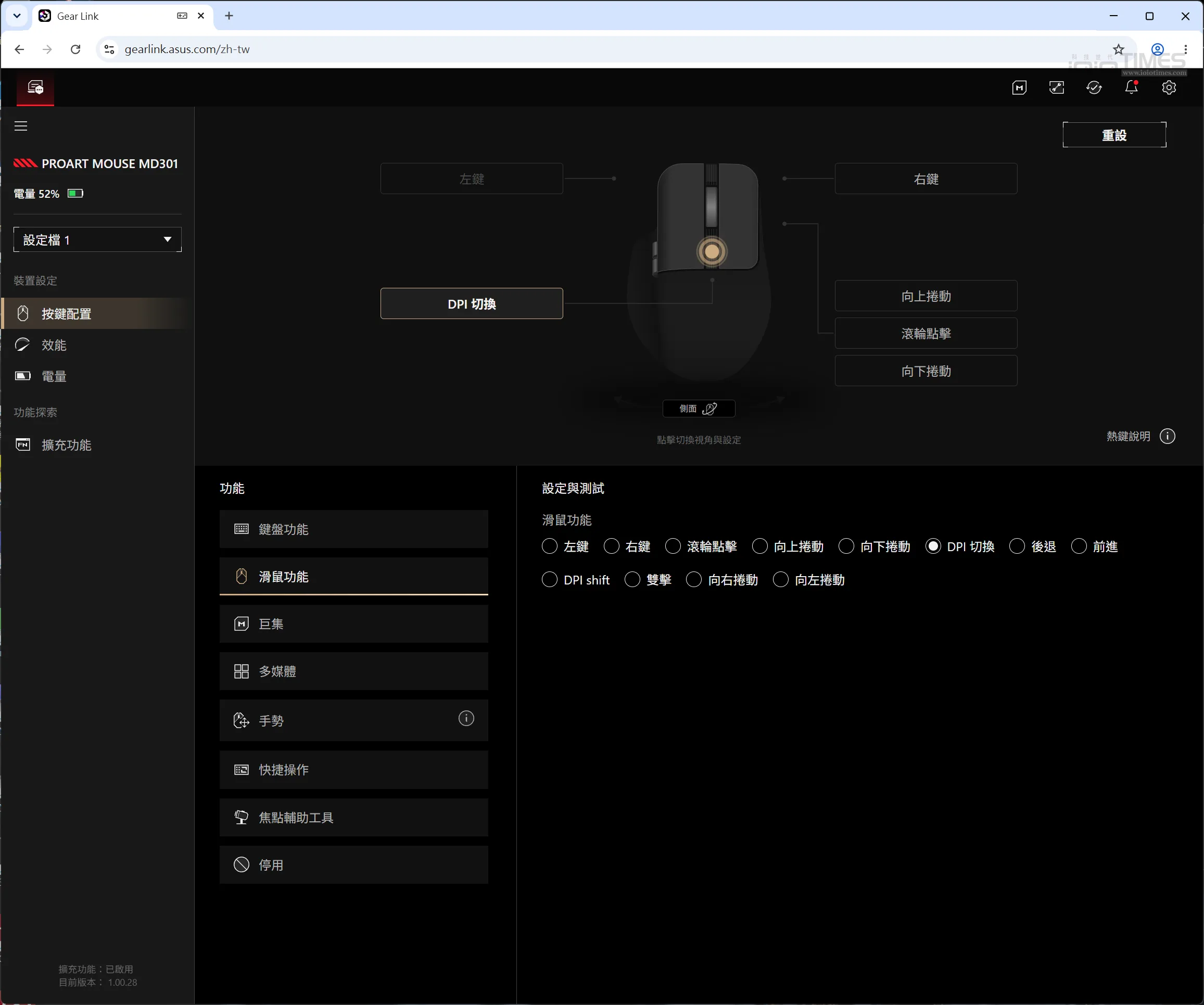Click the DPI button on mouse image
This screenshot has width=1204, height=1005.
click(712, 251)
